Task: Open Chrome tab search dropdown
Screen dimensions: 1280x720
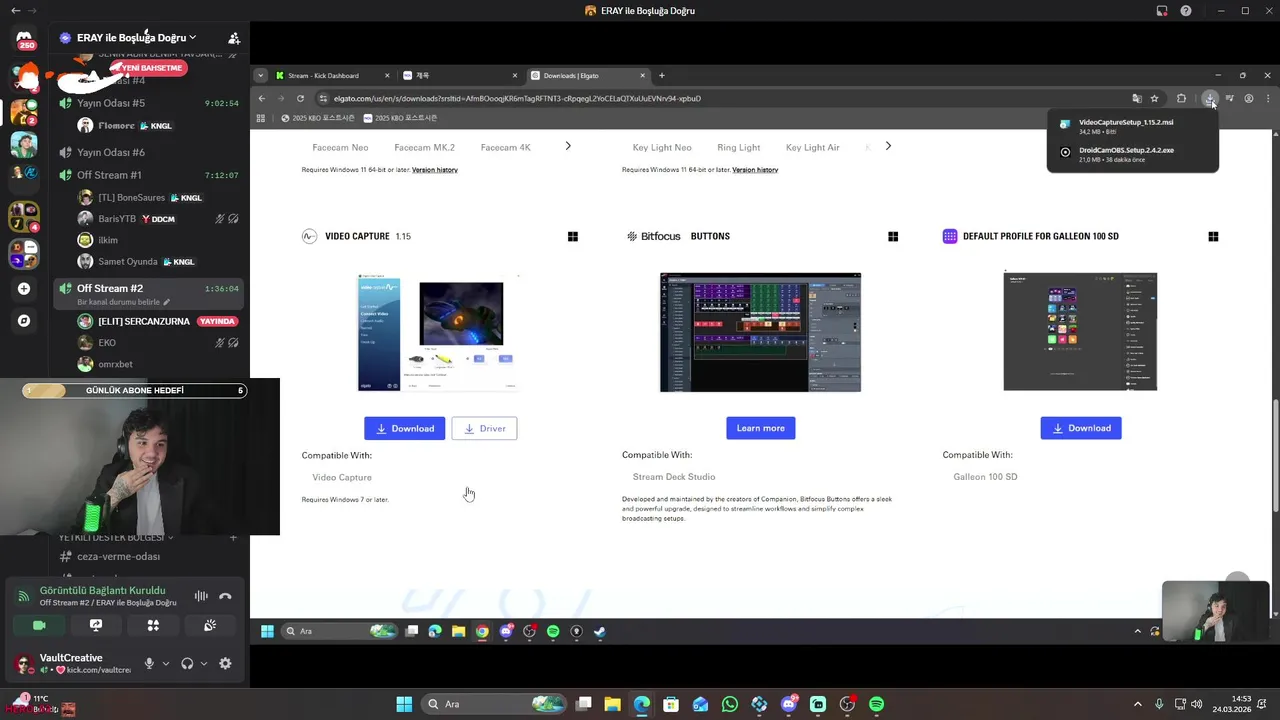Action: (261, 75)
